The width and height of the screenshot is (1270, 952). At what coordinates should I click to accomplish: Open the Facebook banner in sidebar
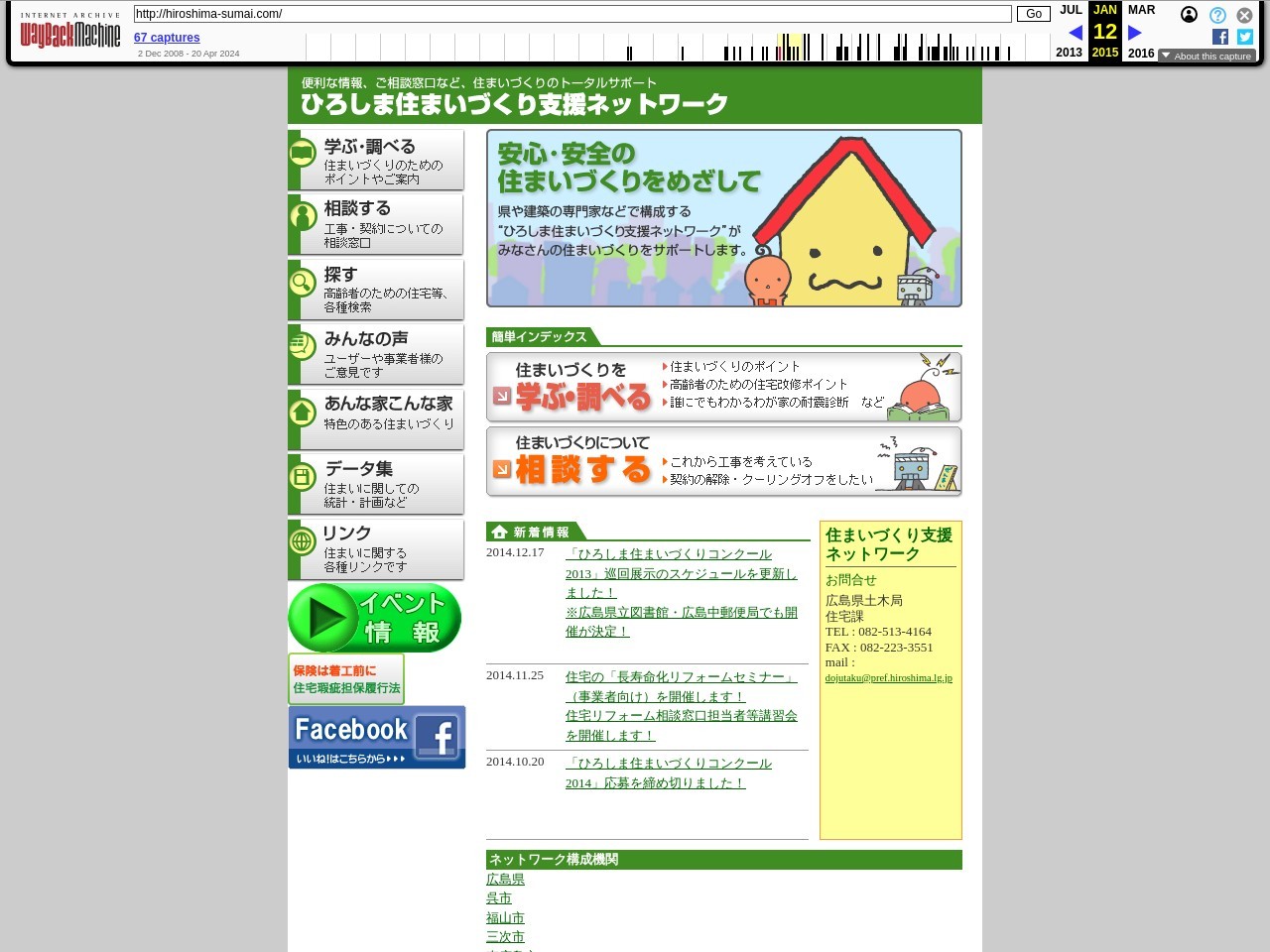(376, 737)
